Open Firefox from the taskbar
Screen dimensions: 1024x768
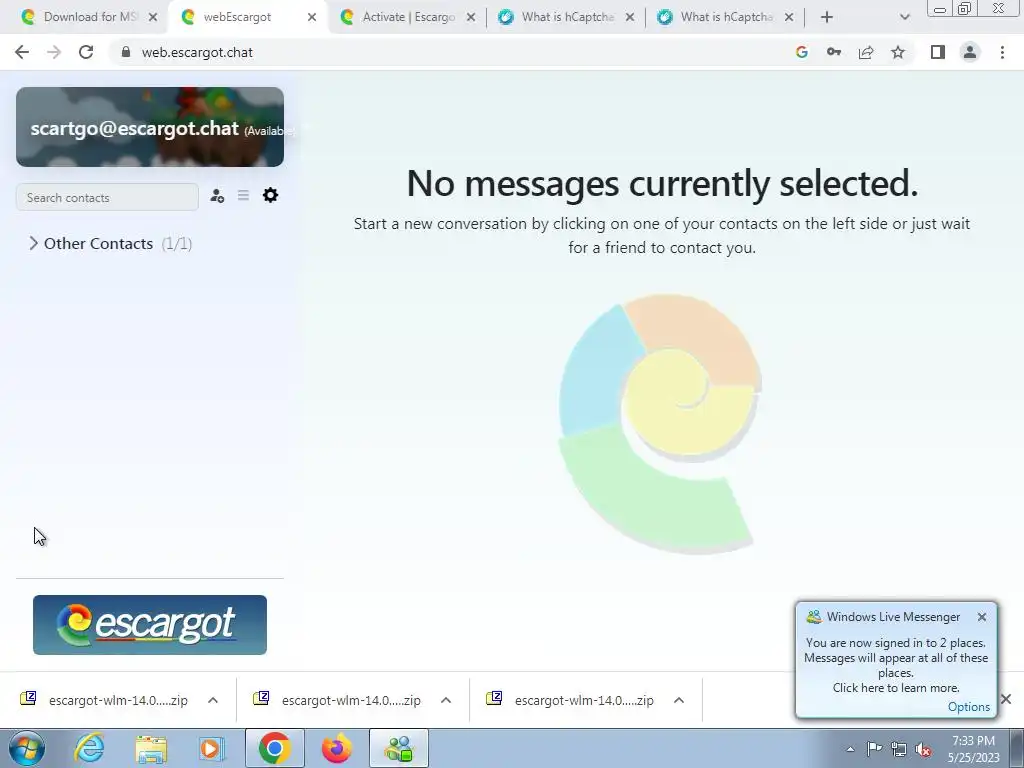pyautogui.click(x=337, y=748)
